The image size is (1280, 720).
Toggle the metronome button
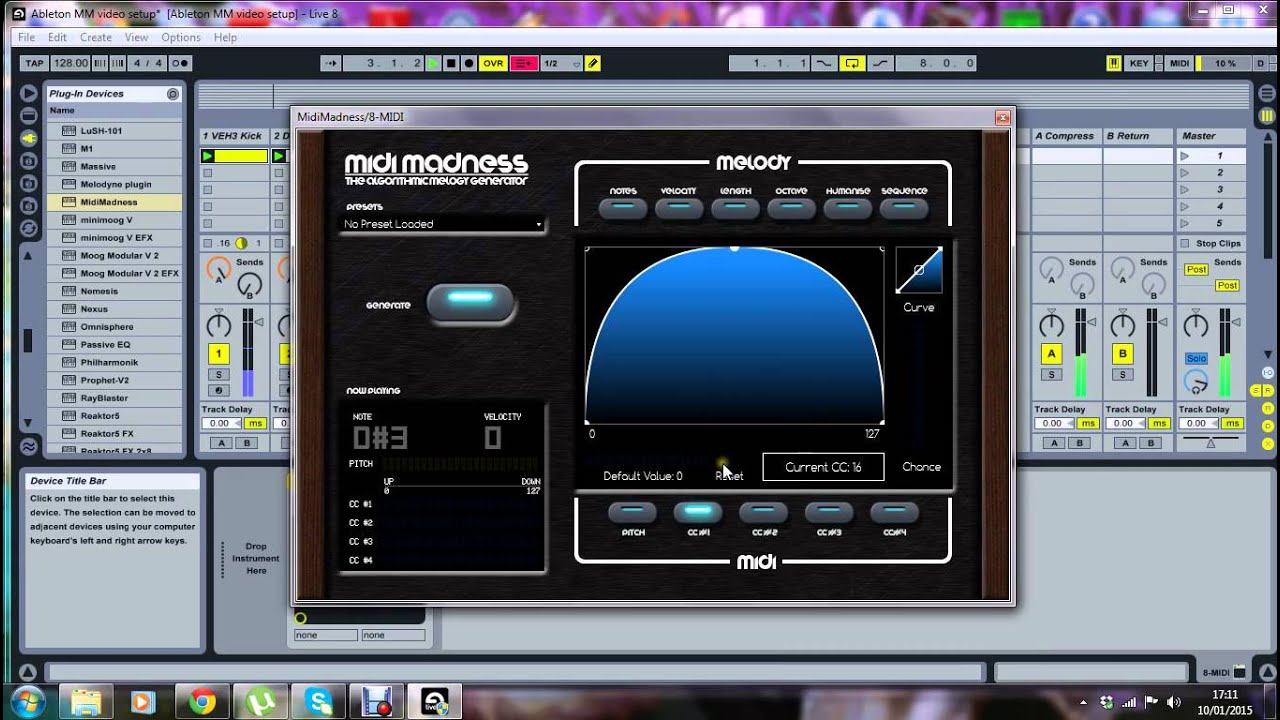point(179,63)
